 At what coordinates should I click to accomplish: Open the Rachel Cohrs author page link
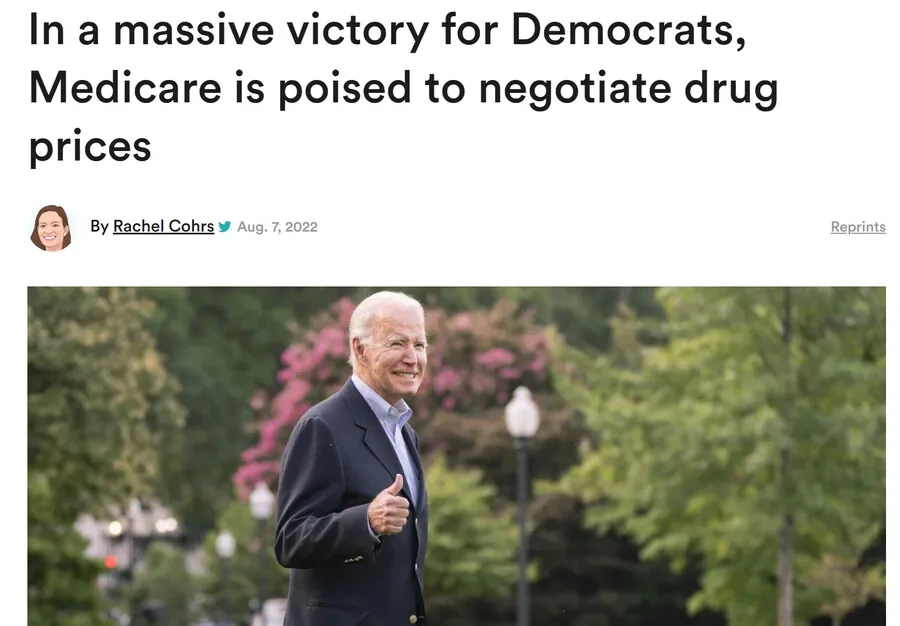point(164,226)
